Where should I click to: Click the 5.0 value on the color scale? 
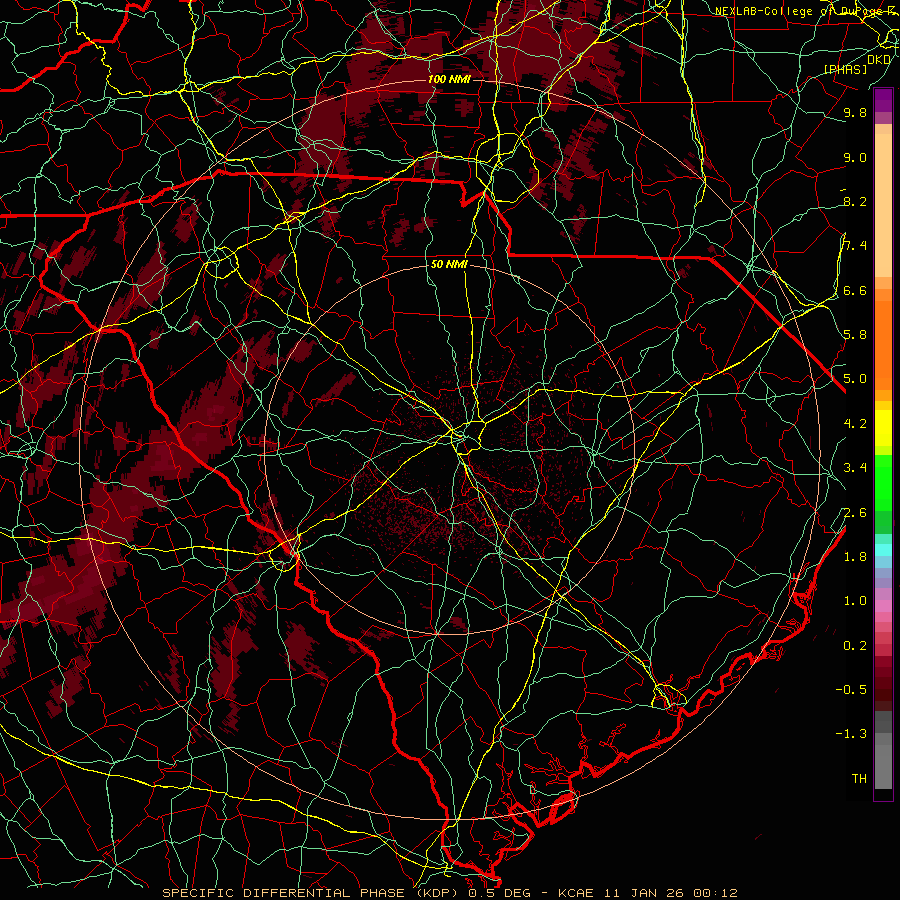855,379
